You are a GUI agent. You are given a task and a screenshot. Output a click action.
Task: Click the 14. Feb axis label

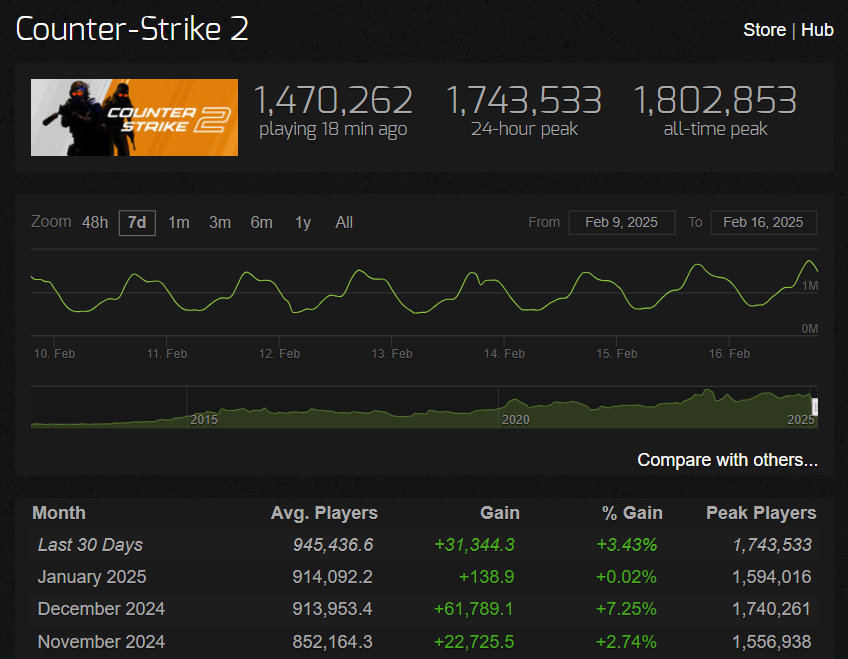(x=504, y=354)
